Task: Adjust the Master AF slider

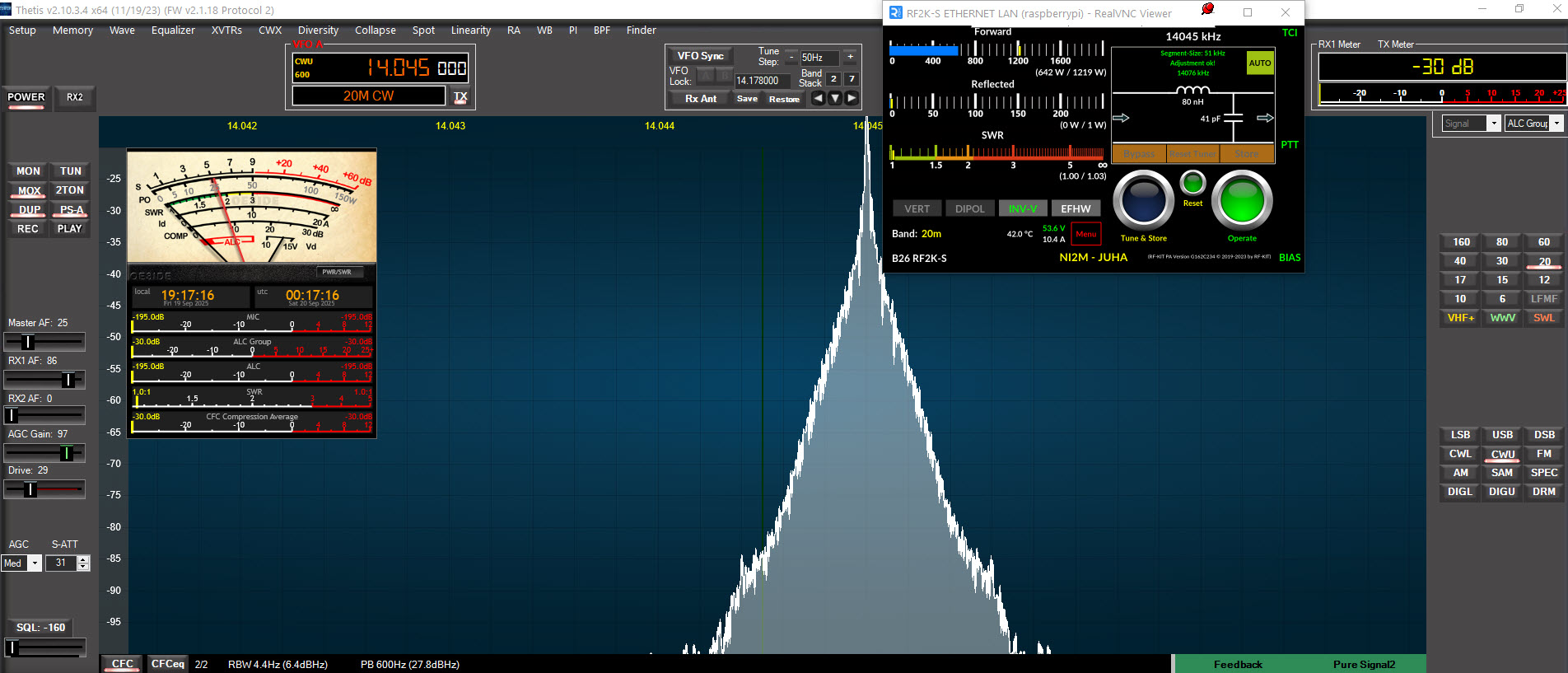Action: tap(44, 341)
